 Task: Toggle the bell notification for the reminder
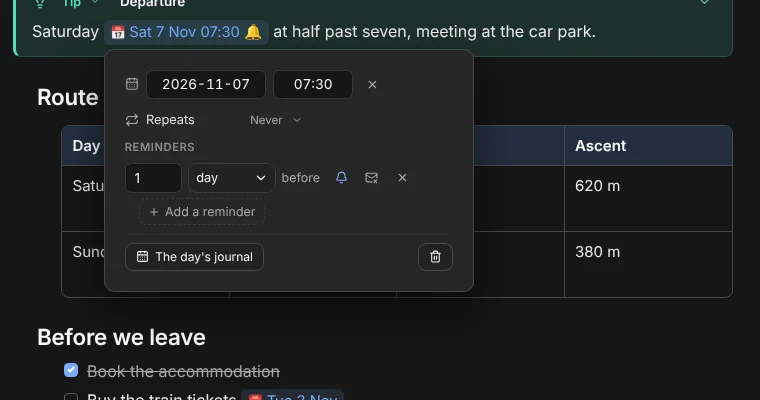tap(341, 177)
